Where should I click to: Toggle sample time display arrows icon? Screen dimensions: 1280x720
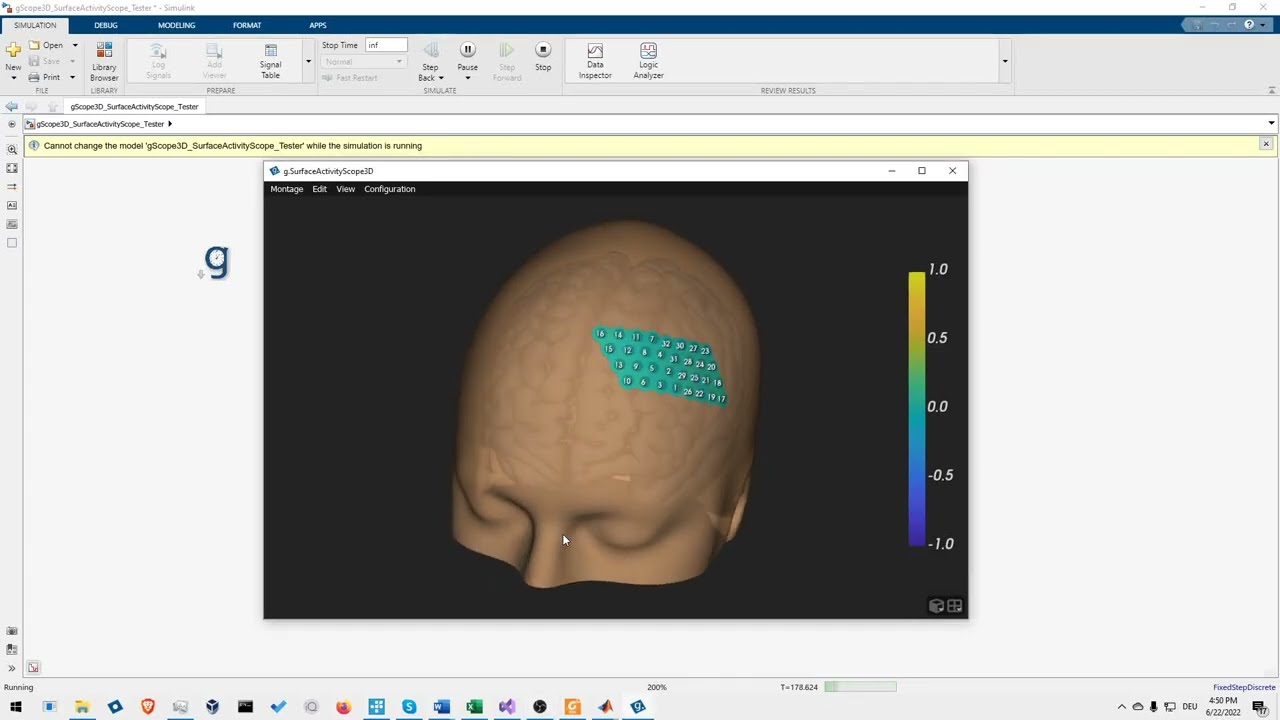tap(12, 186)
